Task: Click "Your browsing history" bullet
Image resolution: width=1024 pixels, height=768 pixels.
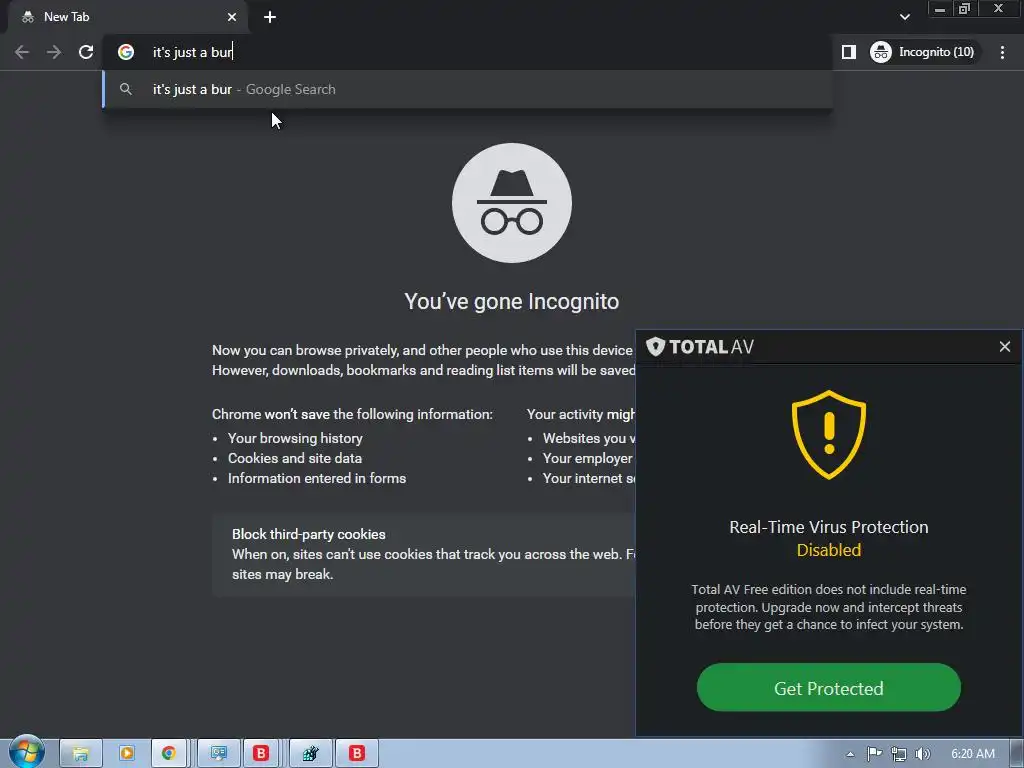Action: (295, 438)
